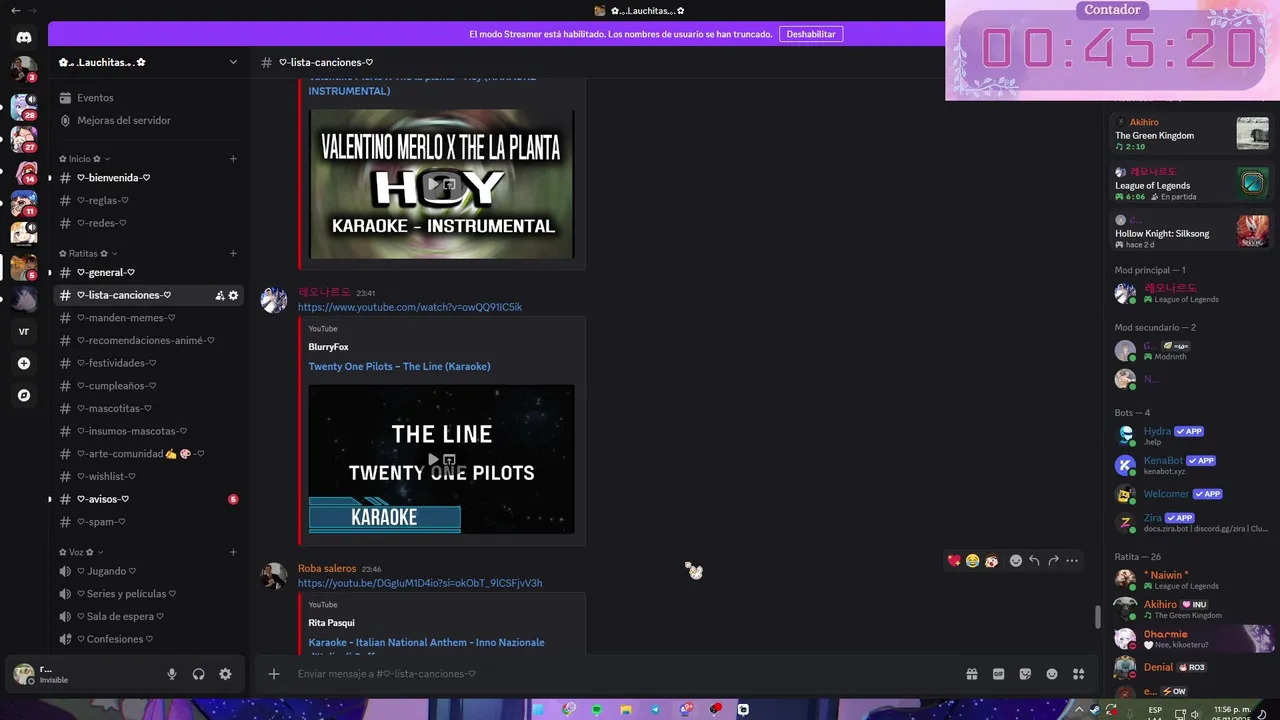Toggle microphone mute in user panel
Viewport: 1280px width, 720px height.
[172, 674]
